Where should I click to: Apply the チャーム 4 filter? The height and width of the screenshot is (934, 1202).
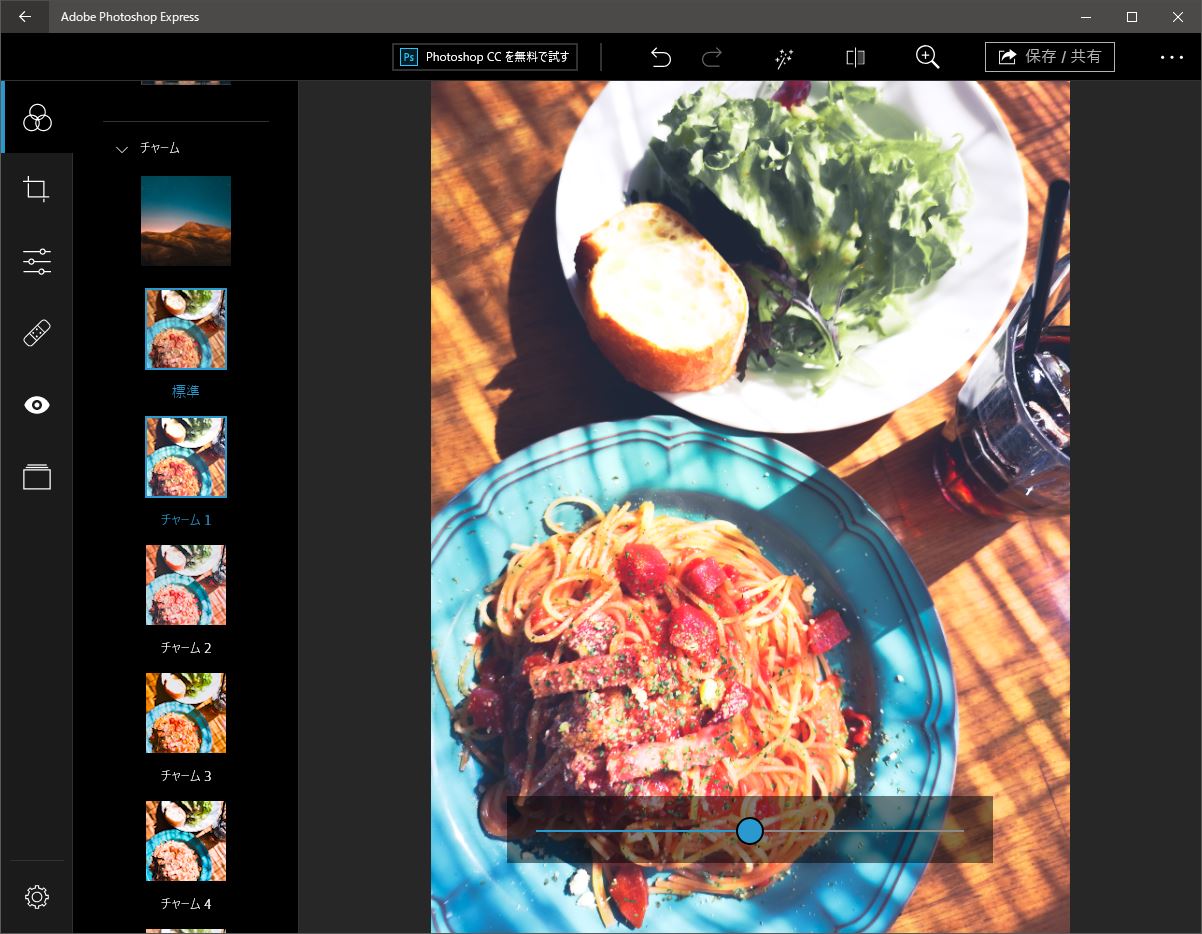tap(186, 841)
